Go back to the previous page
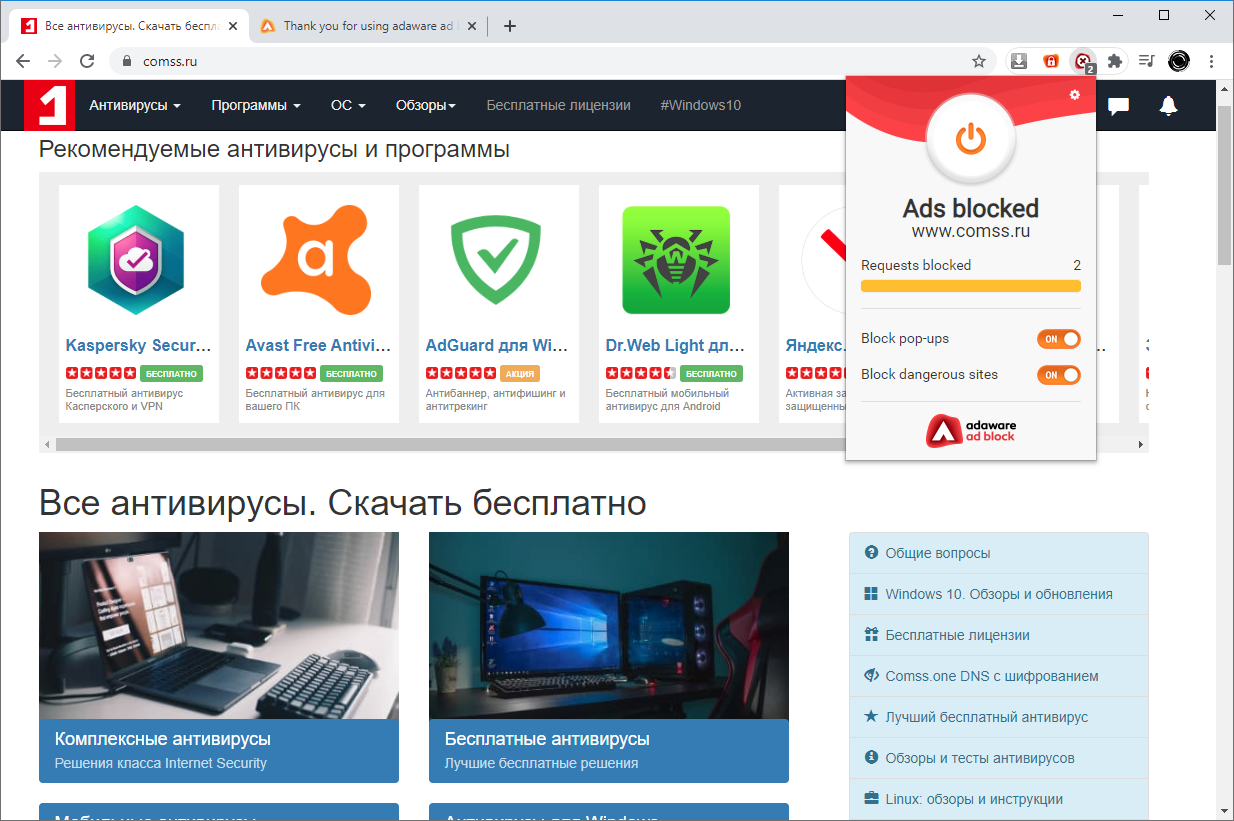 (x=23, y=61)
